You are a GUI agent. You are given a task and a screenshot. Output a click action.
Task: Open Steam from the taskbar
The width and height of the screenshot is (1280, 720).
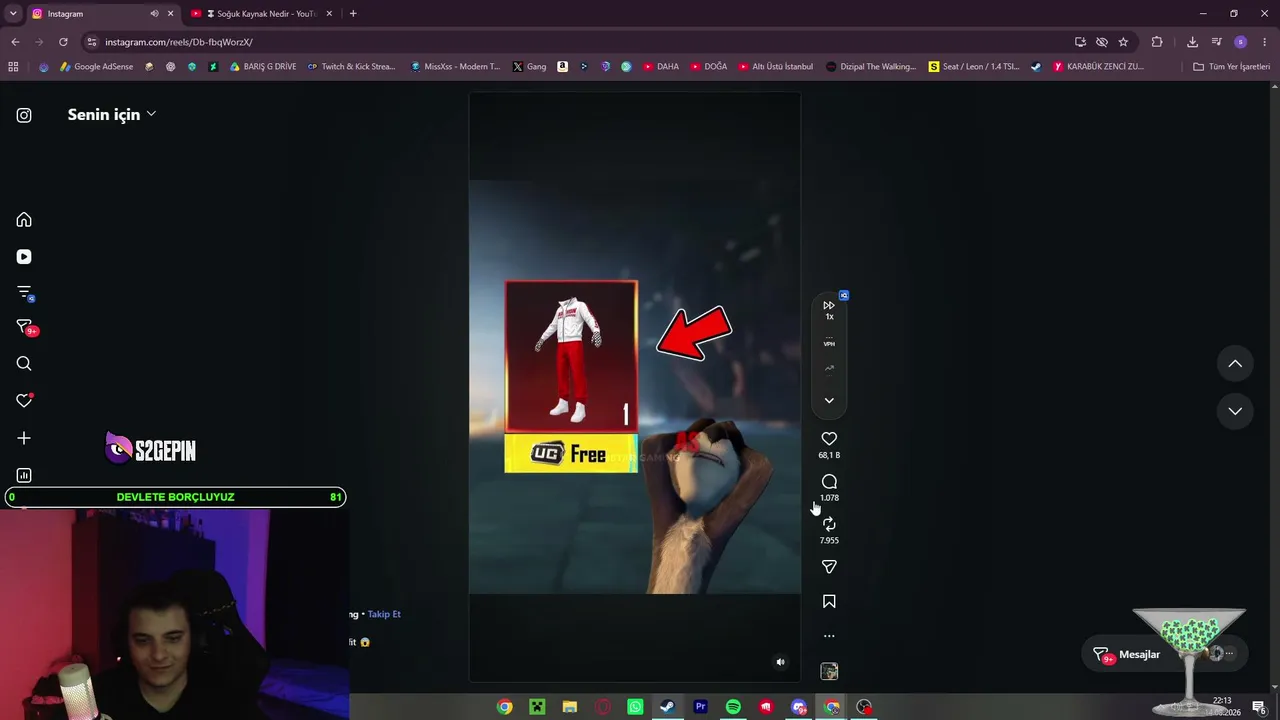click(667, 707)
